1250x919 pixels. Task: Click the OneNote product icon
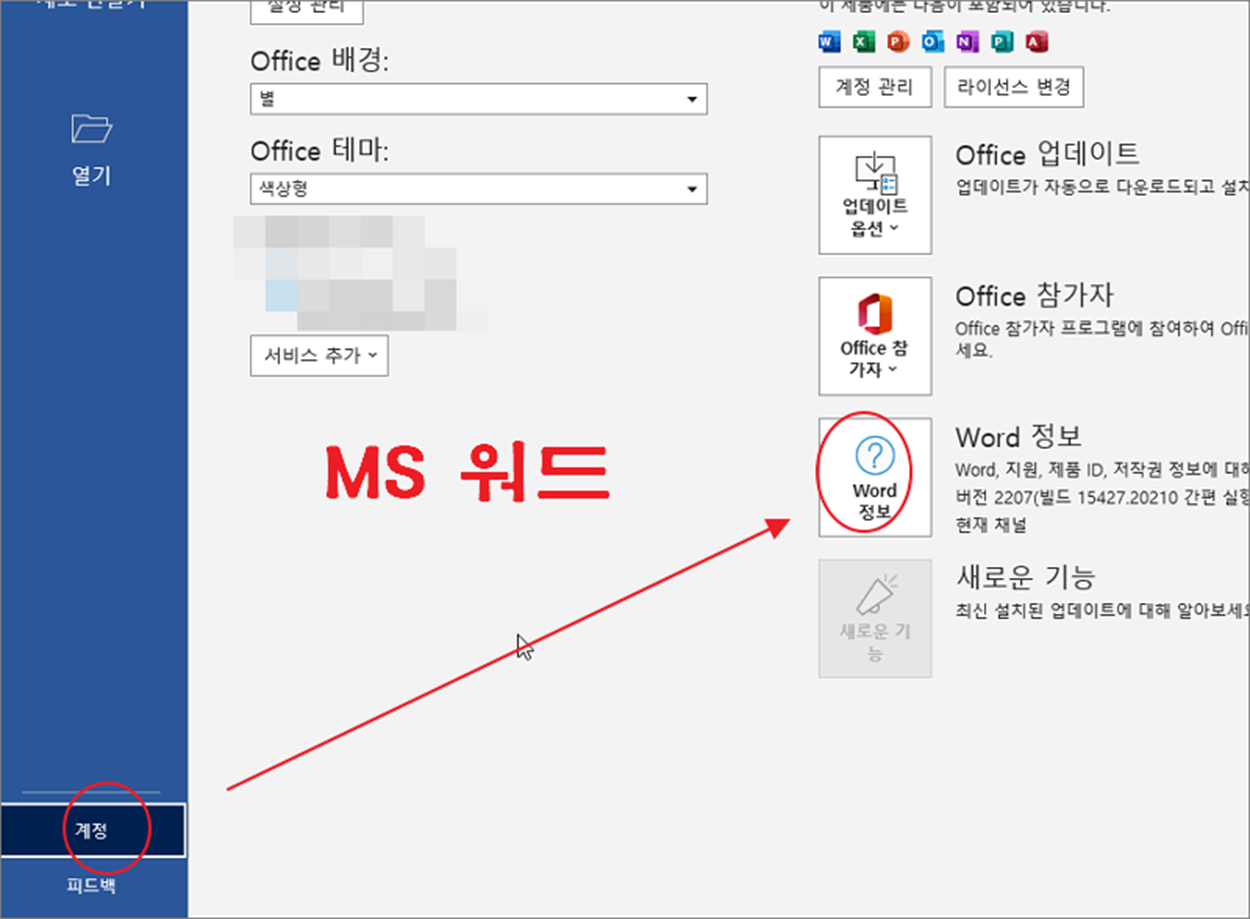pos(966,41)
